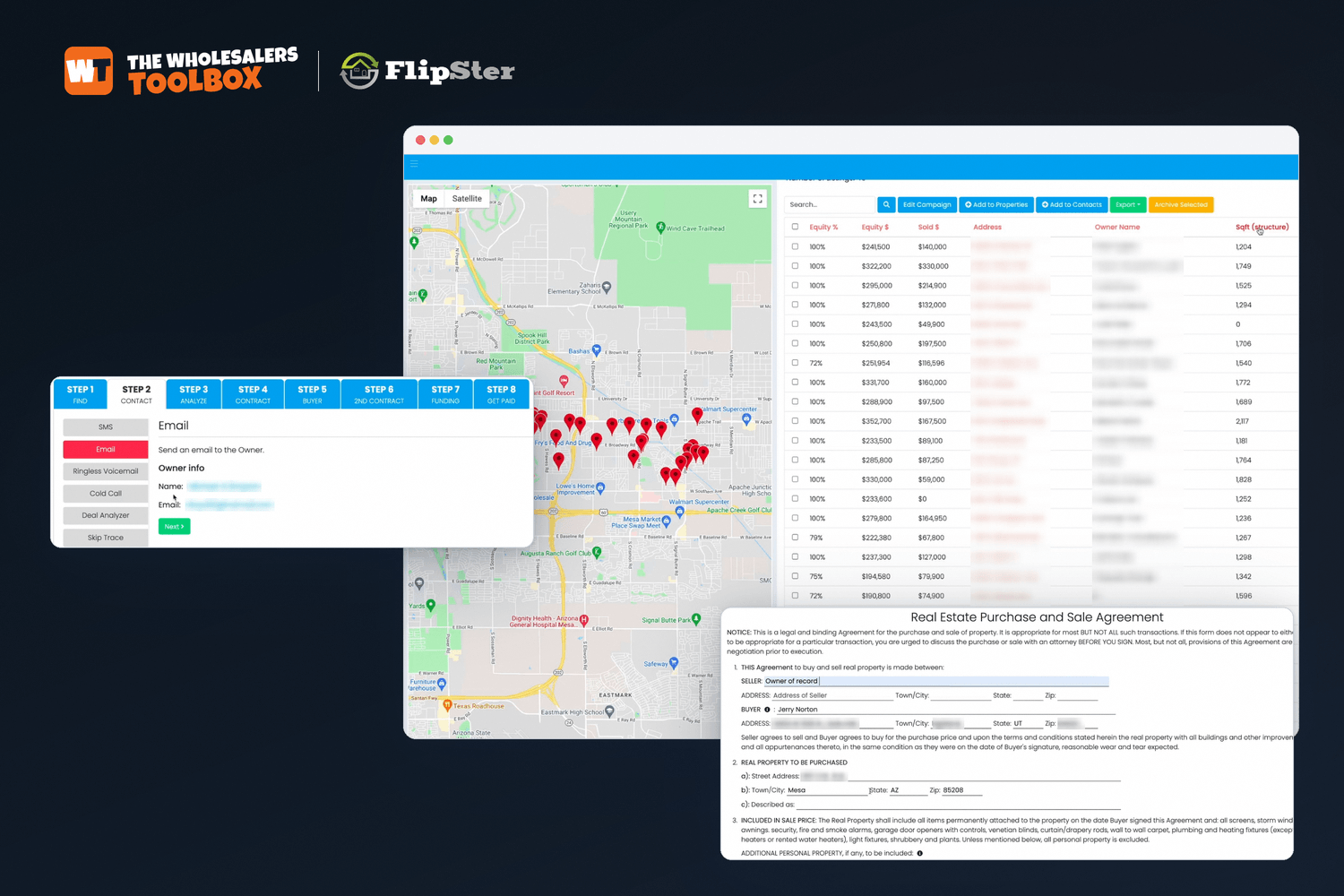This screenshot has height=896, width=1344.
Task: Check the row with Equity $322,200
Action: coord(795,266)
